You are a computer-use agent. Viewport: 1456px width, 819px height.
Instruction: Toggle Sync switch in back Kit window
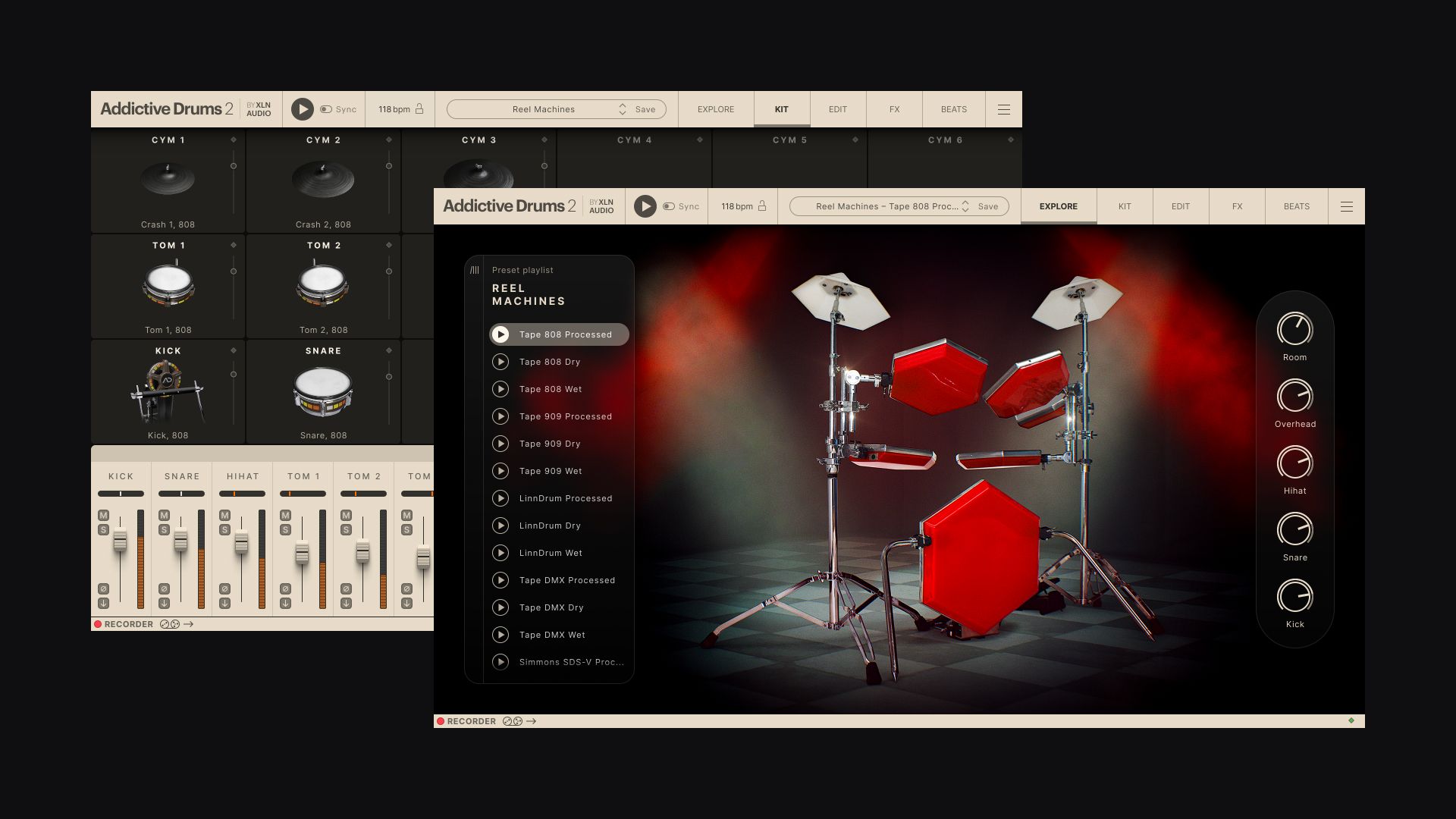(325, 109)
